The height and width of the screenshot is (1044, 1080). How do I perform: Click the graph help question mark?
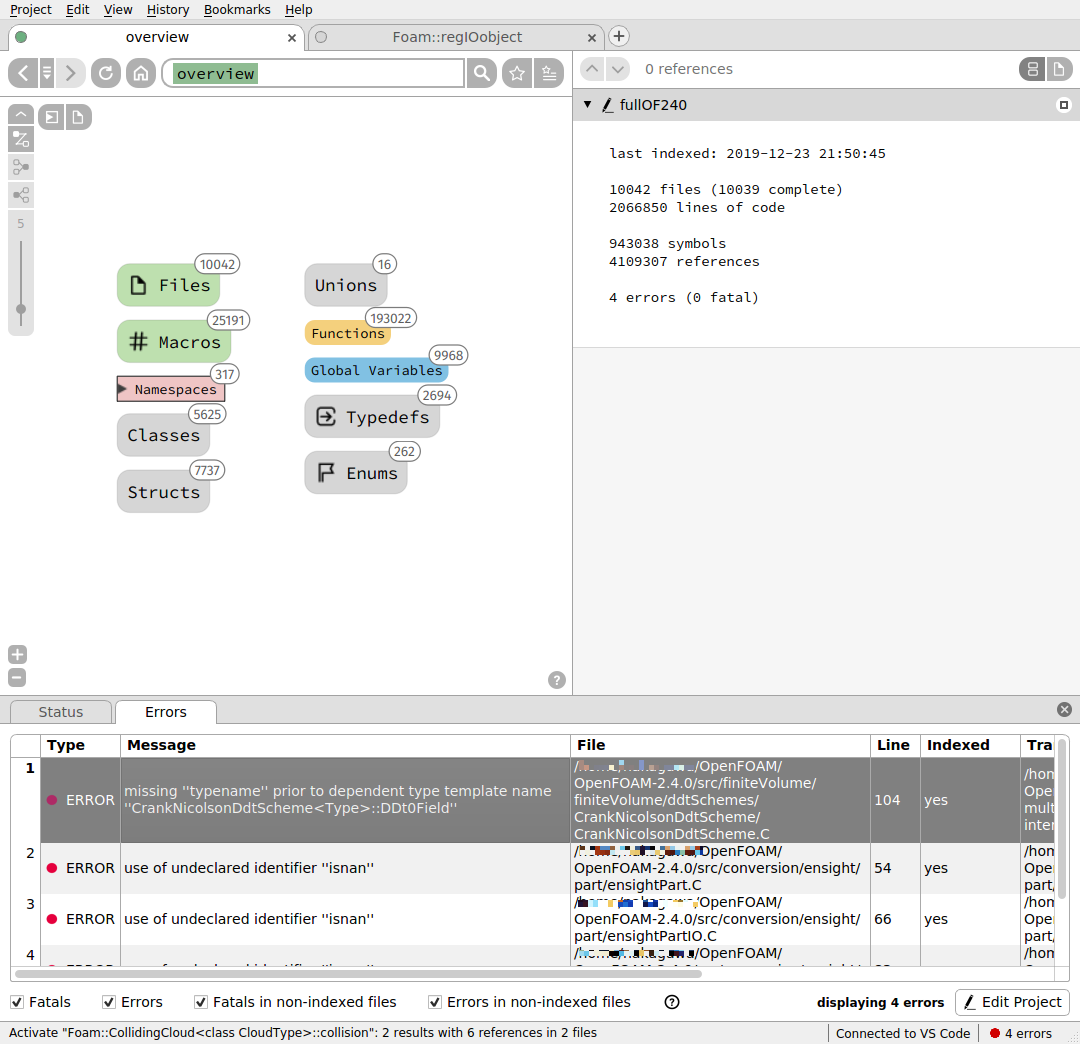coord(557,680)
